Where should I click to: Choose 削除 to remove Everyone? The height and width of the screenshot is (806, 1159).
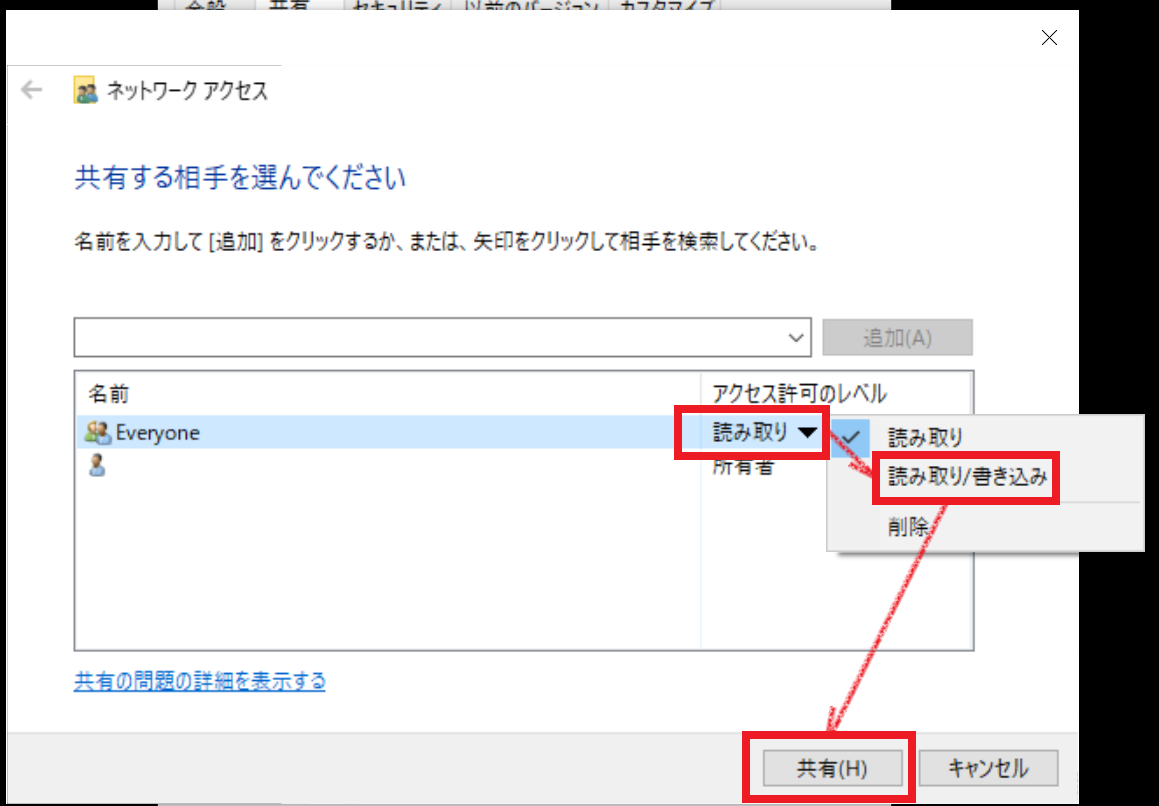pos(908,526)
